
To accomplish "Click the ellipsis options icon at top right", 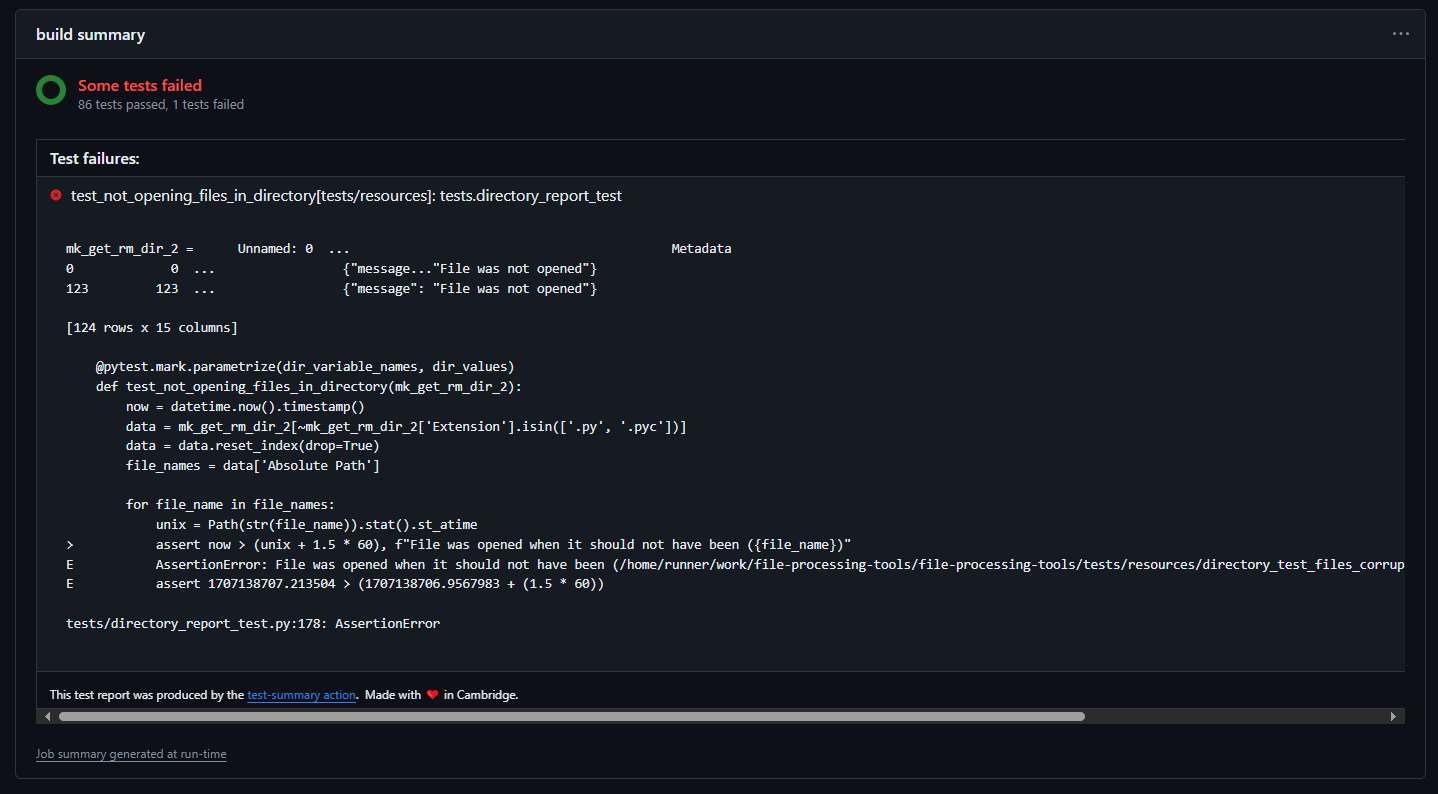I will click(x=1400, y=33).
